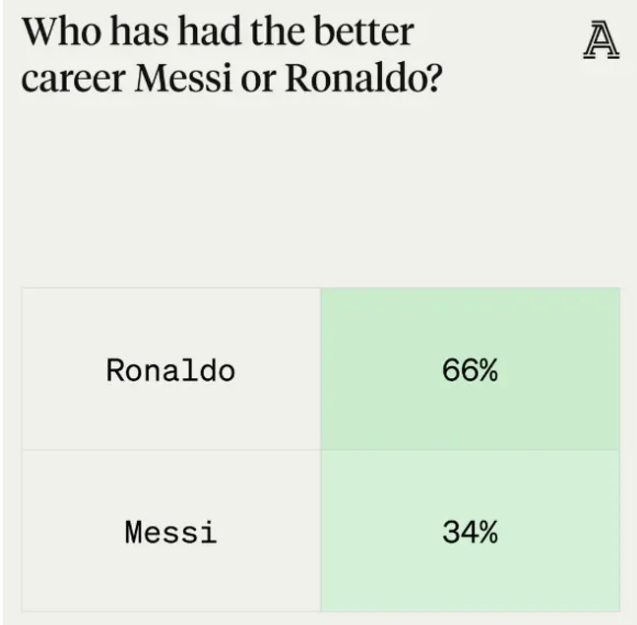Click the word "Who" in the headline
637x625 pixels.
click(57, 32)
